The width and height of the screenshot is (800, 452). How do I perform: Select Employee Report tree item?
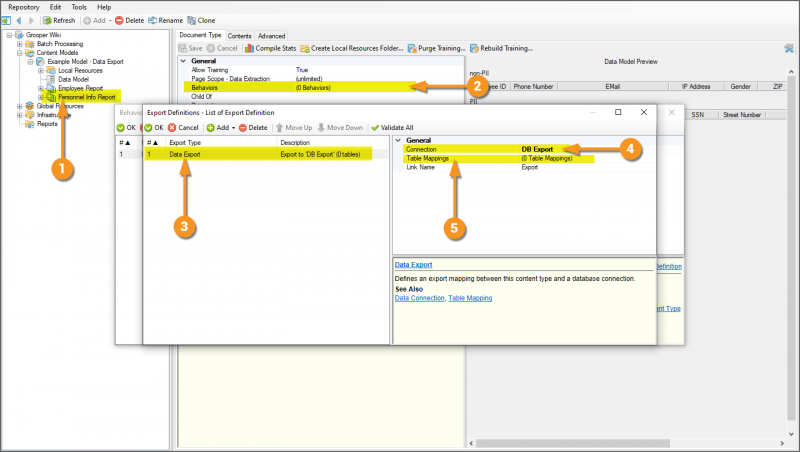[x=80, y=88]
